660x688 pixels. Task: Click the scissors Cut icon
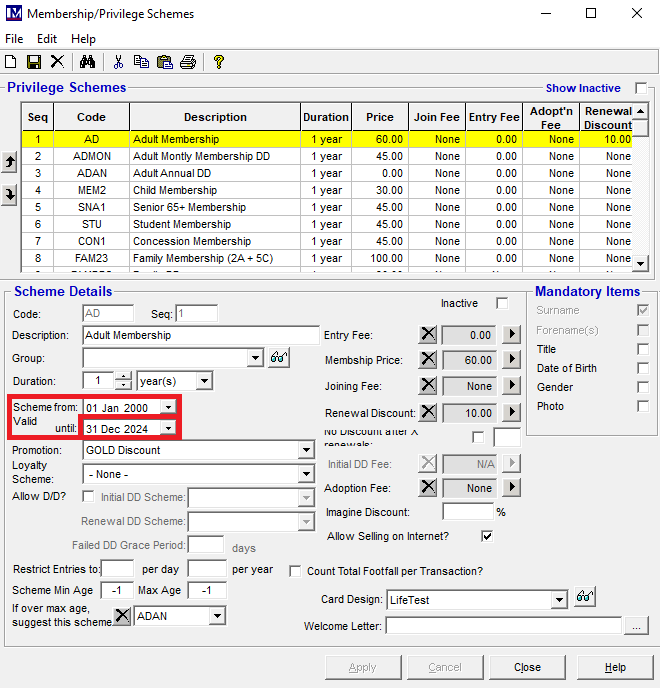118,62
